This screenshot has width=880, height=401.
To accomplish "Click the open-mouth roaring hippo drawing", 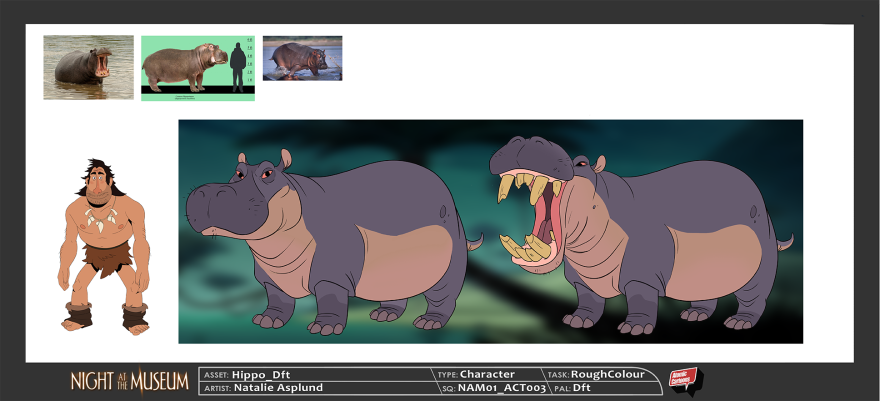I will [640, 236].
